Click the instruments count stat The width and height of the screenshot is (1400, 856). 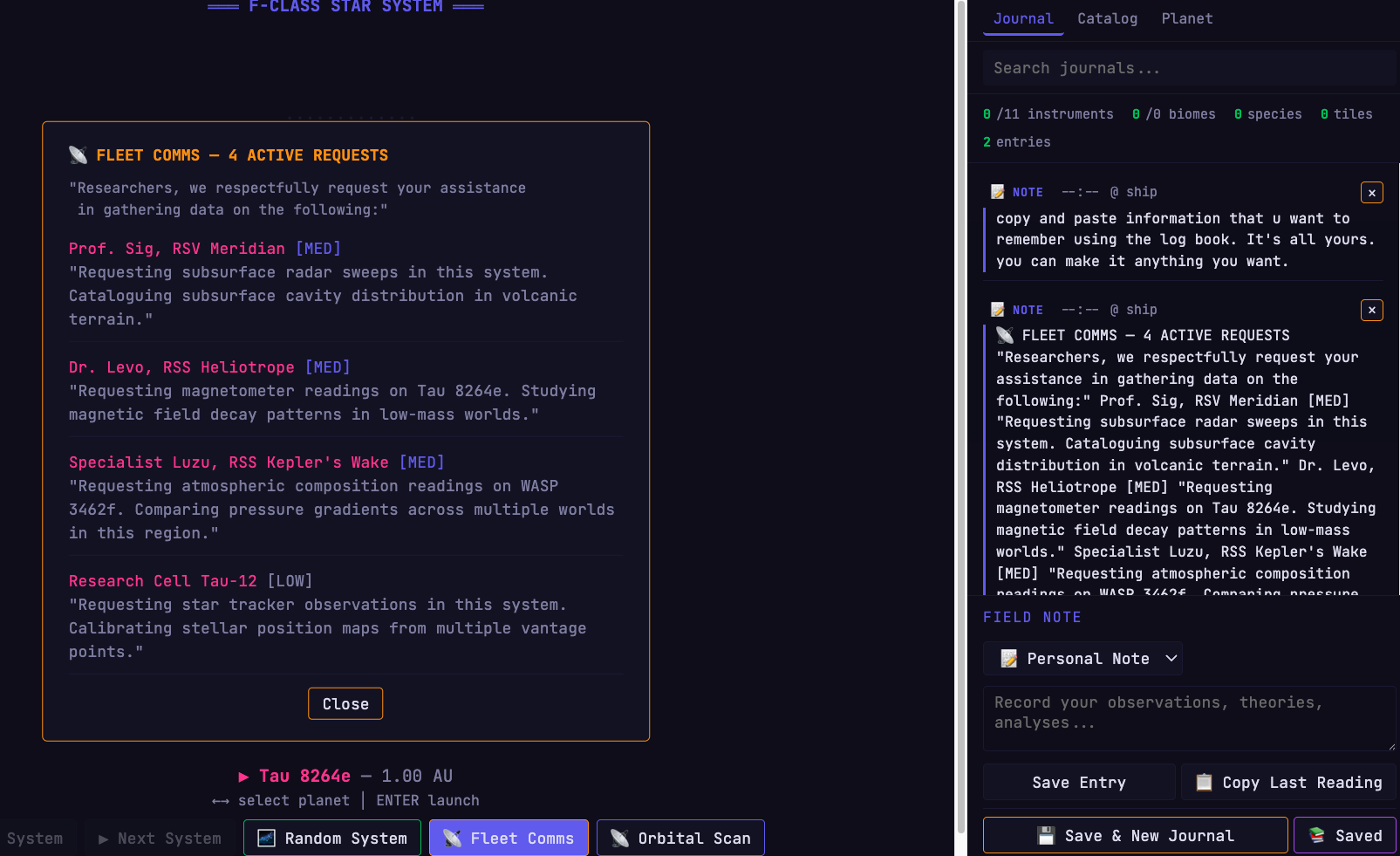click(1048, 114)
